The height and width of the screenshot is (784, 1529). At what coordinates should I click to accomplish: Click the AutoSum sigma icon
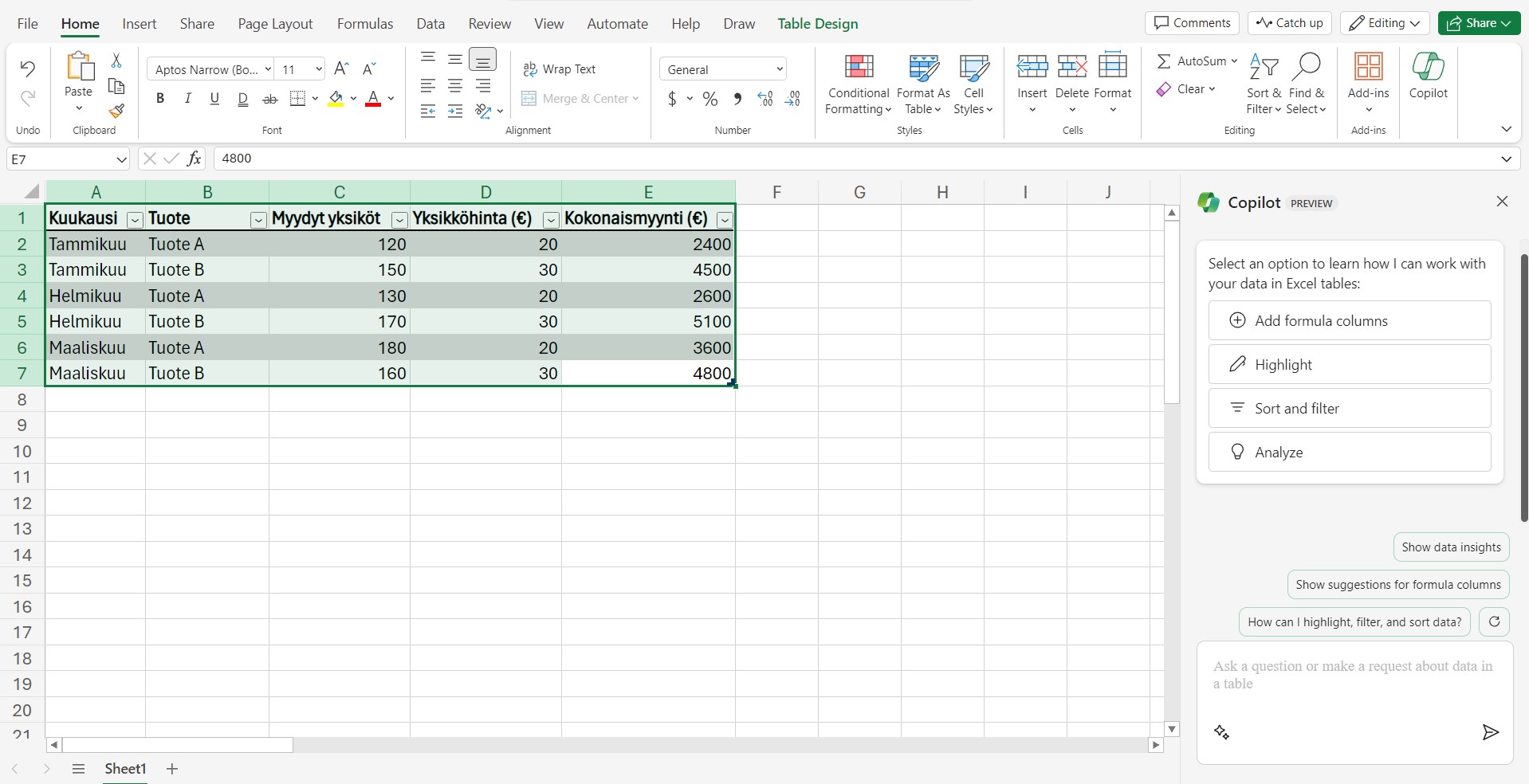[x=1164, y=61]
